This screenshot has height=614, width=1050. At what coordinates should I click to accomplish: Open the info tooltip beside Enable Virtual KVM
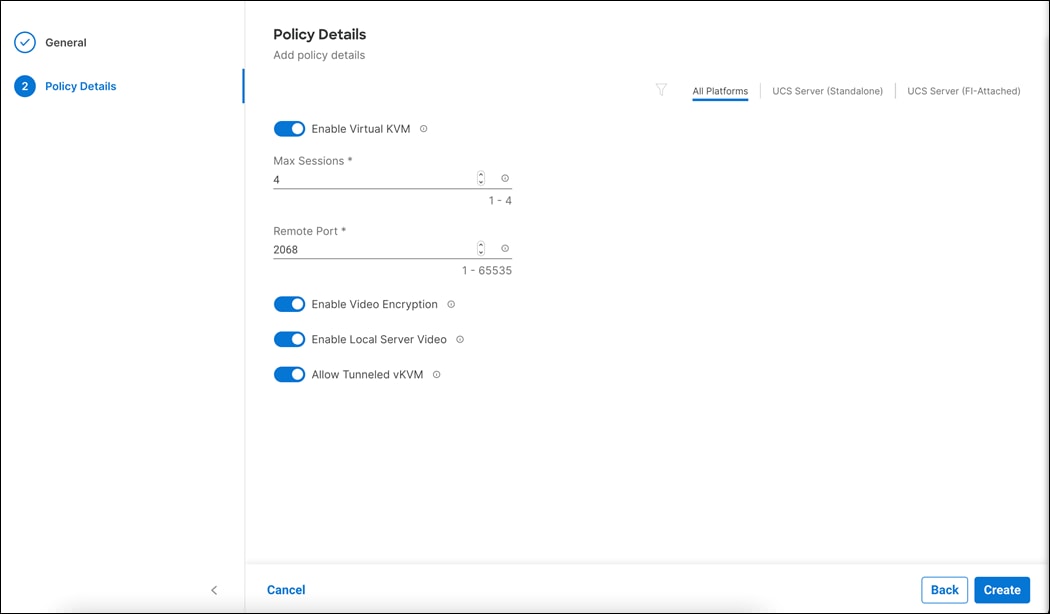coord(423,128)
